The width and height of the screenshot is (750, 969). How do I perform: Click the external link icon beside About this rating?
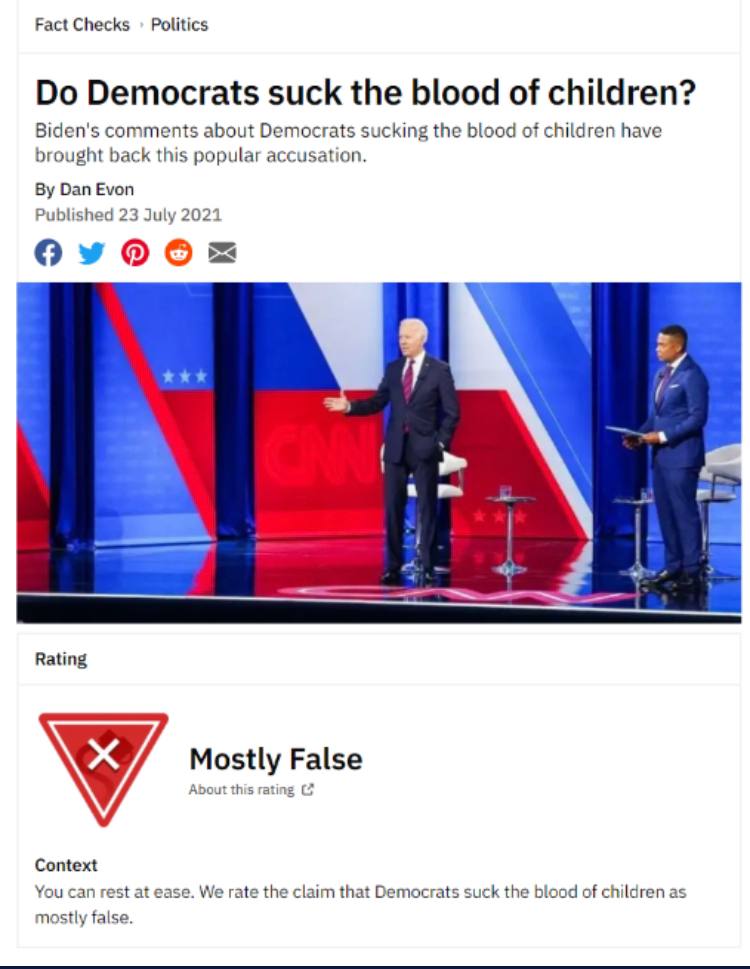pyautogui.click(x=308, y=790)
